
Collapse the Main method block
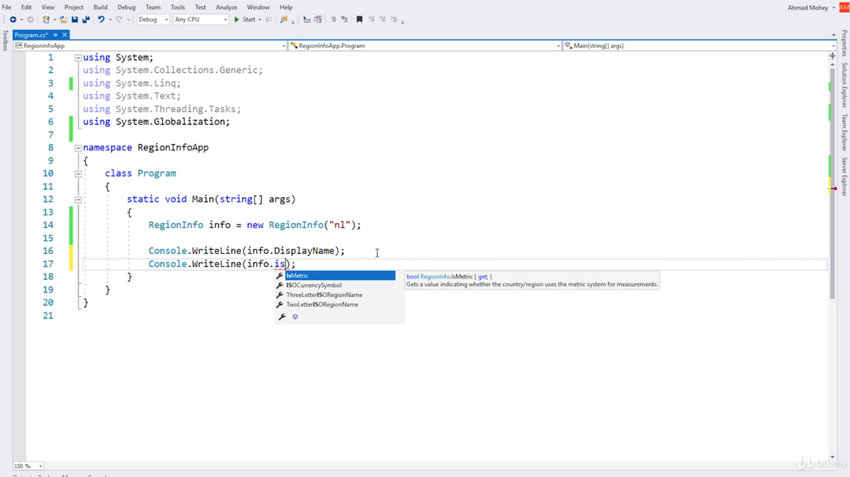[78, 199]
